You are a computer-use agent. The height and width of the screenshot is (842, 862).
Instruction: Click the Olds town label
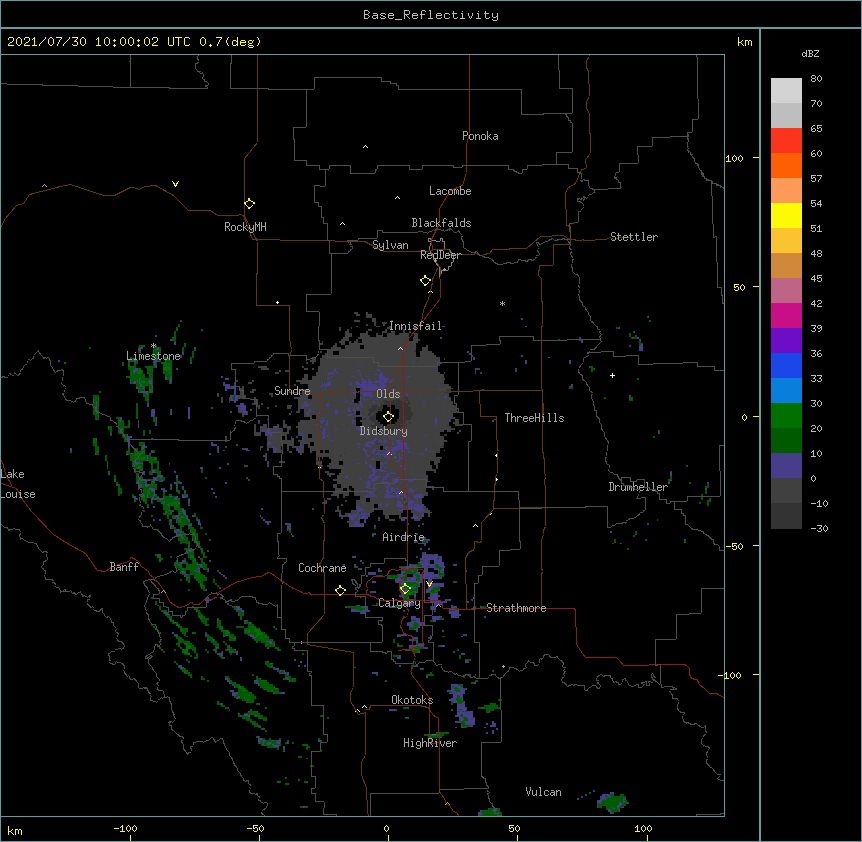pyautogui.click(x=388, y=394)
